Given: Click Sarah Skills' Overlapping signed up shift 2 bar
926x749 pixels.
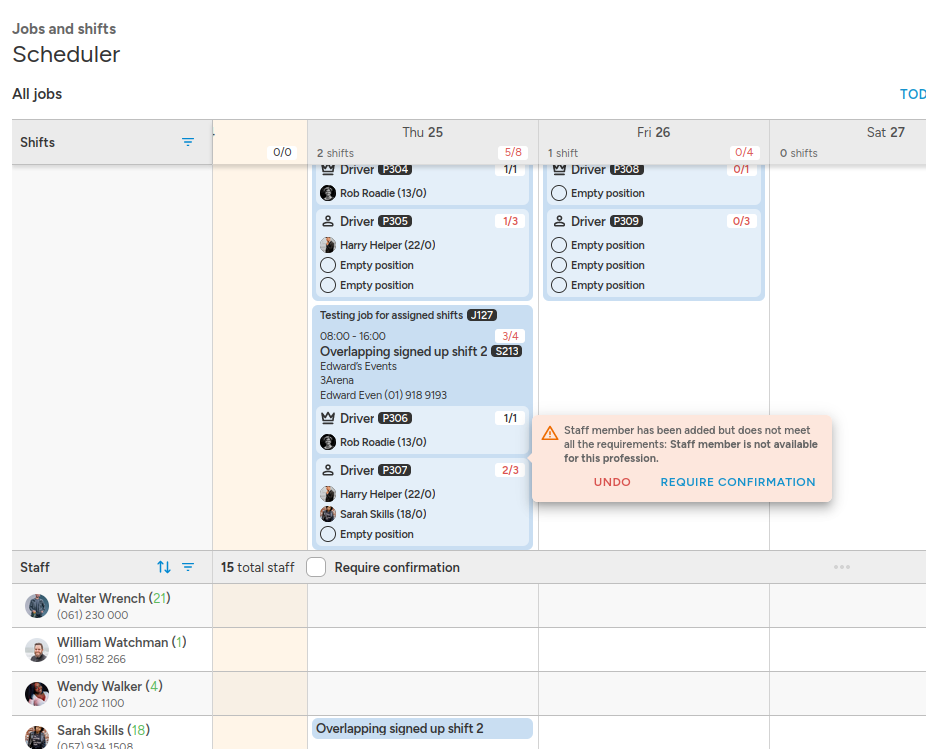Looking at the screenshot, I should (422, 728).
